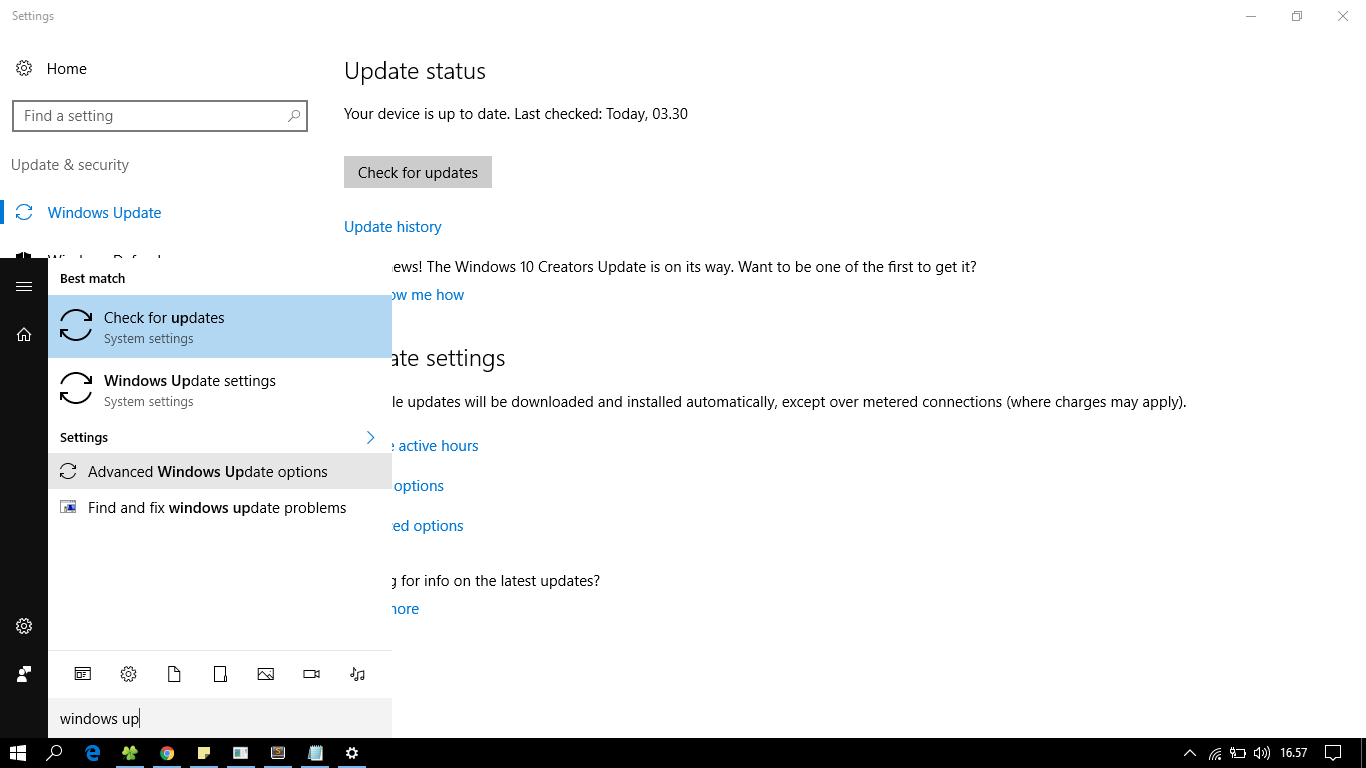The width and height of the screenshot is (1366, 768).
Task: Open the Sublime Text taskbar icon
Action: point(278,753)
